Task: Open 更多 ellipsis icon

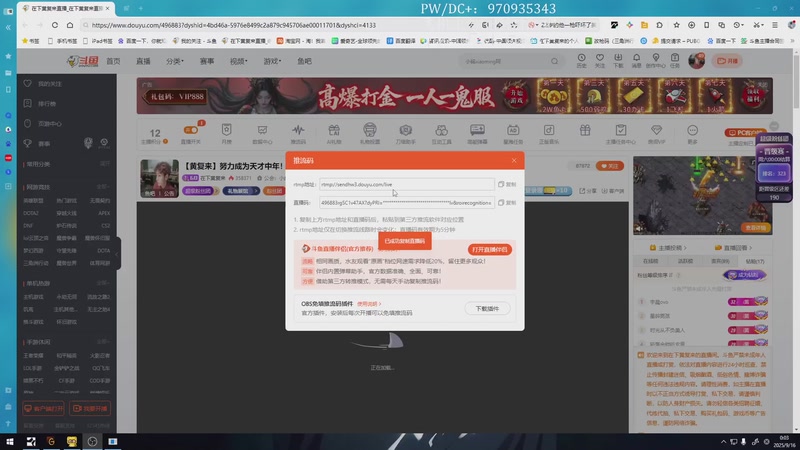Action: pyautogui.click(x=692, y=134)
